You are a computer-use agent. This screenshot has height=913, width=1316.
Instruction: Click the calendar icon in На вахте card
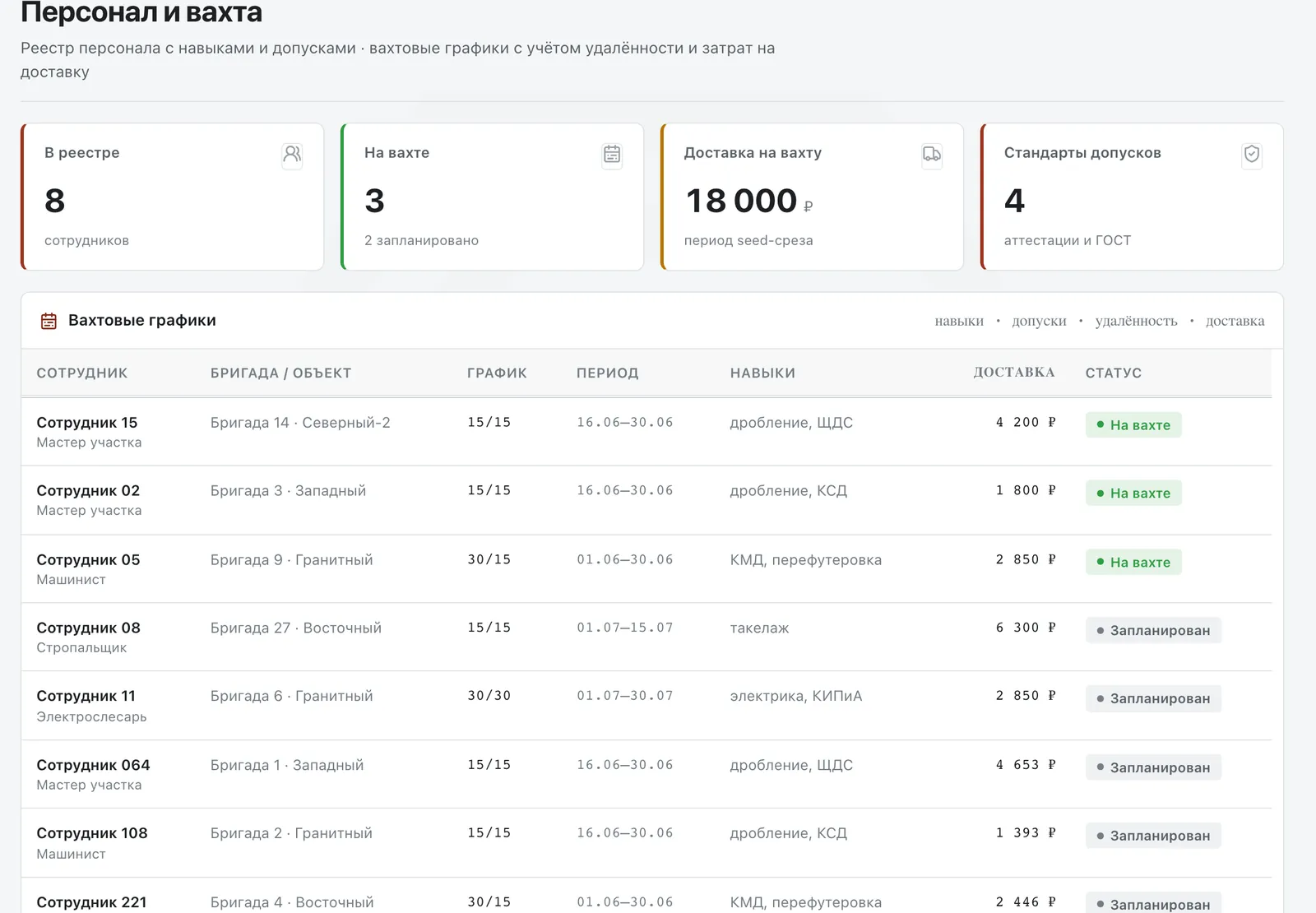pos(612,155)
